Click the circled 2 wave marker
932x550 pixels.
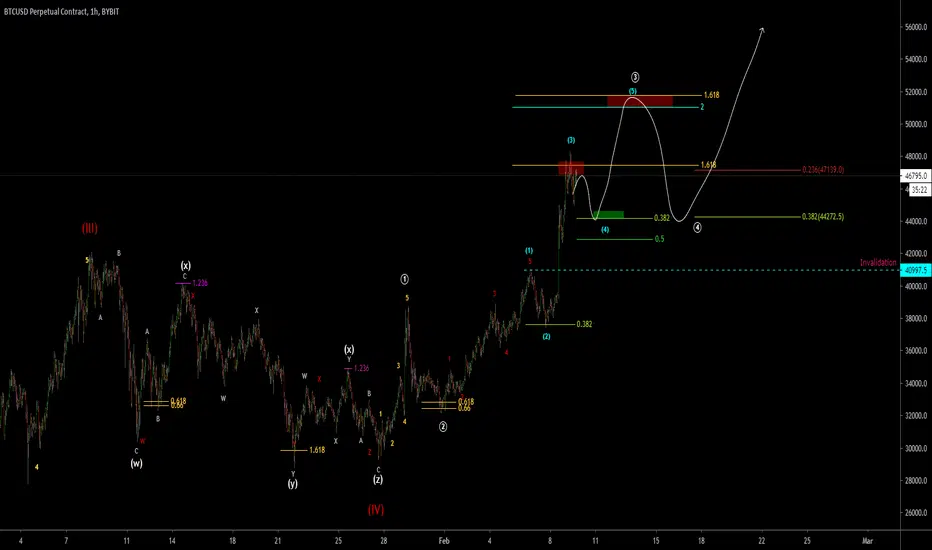[443, 426]
